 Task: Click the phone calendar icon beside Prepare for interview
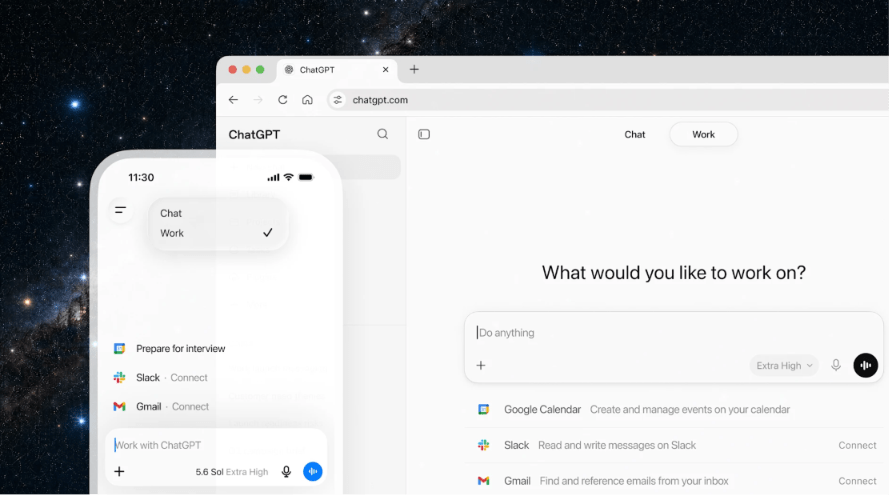(x=119, y=349)
